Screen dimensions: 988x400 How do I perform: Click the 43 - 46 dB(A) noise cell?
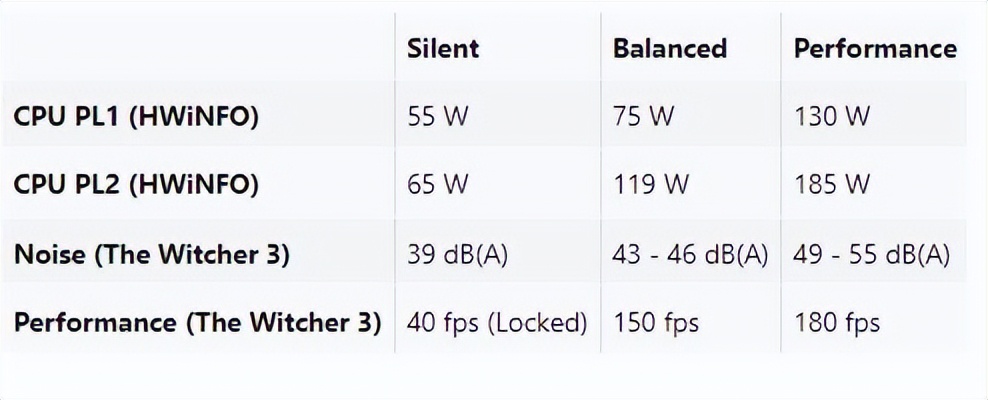coord(690,254)
